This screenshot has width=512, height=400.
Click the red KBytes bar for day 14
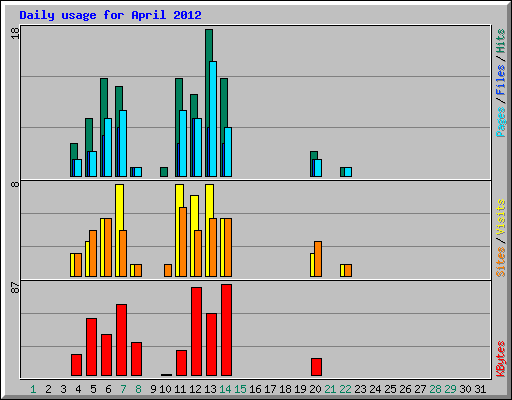226,330
